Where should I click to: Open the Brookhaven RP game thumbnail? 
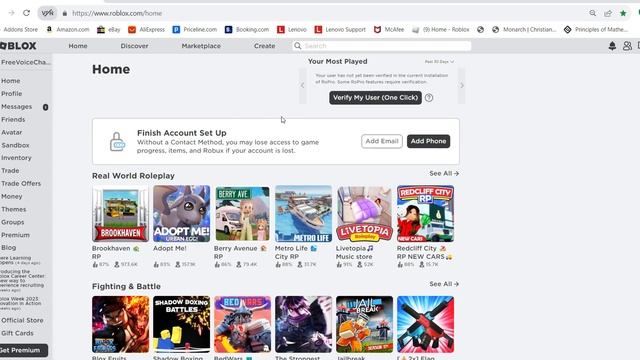(120, 214)
